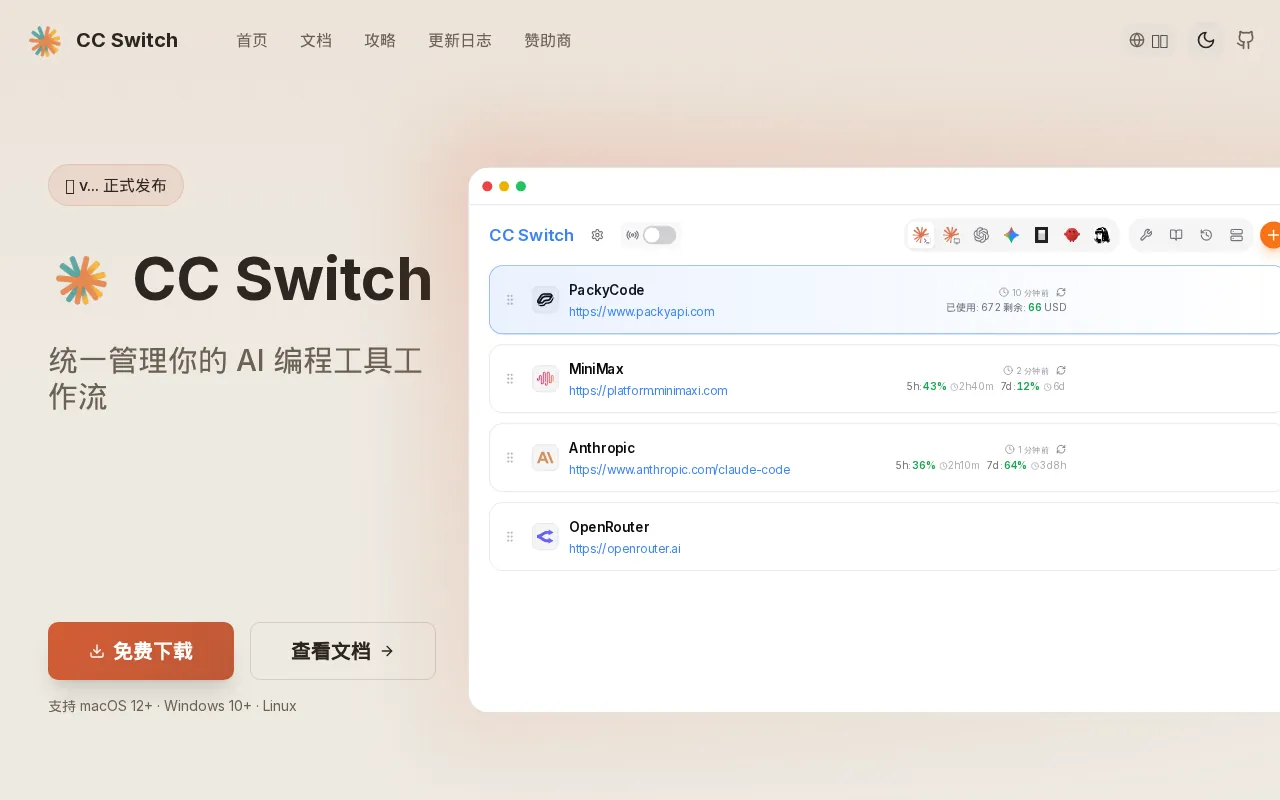
Task: Click the 查看文档 button
Action: (x=343, y=651)
